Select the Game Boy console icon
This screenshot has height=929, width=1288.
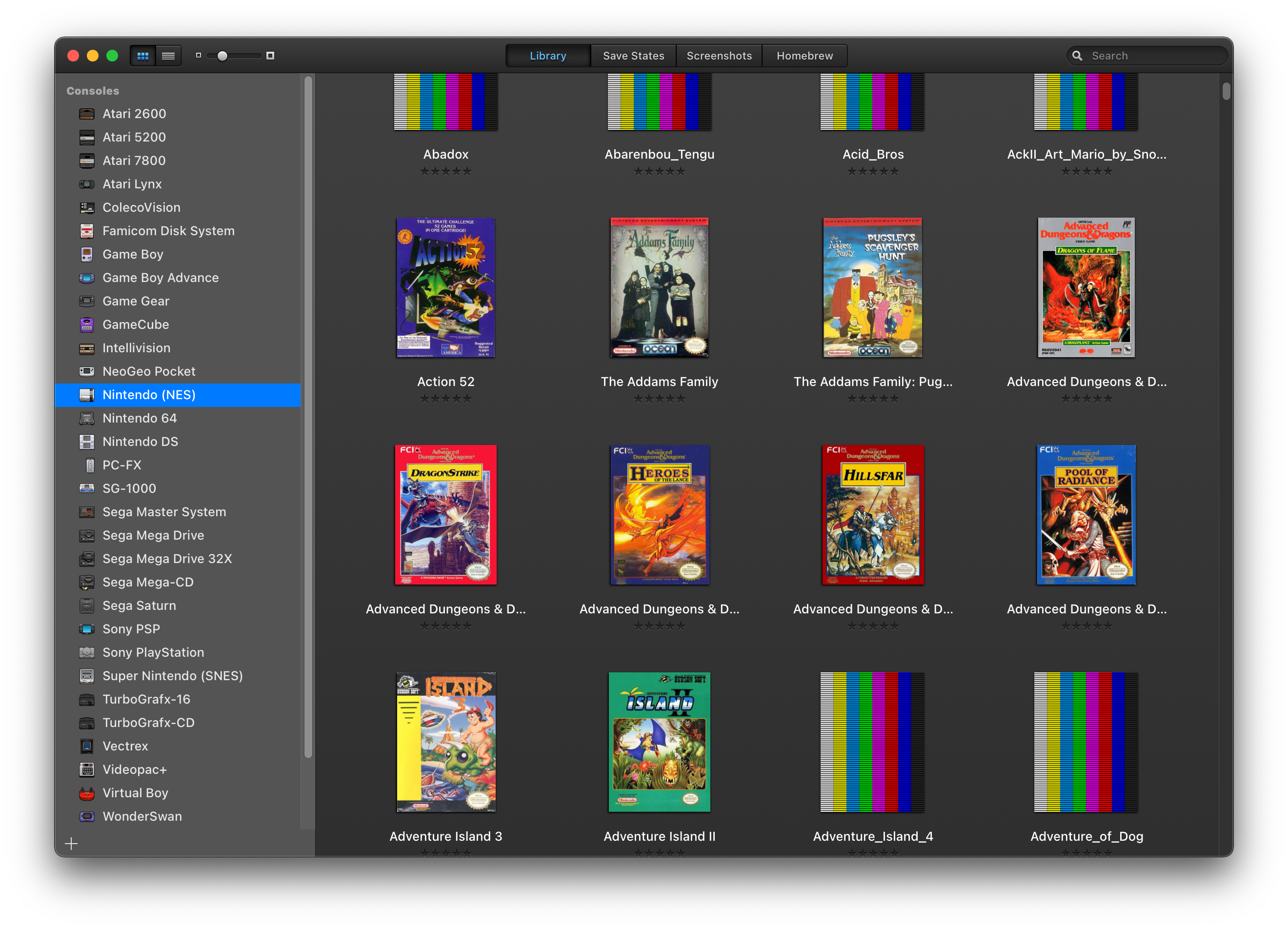(87, 254)
